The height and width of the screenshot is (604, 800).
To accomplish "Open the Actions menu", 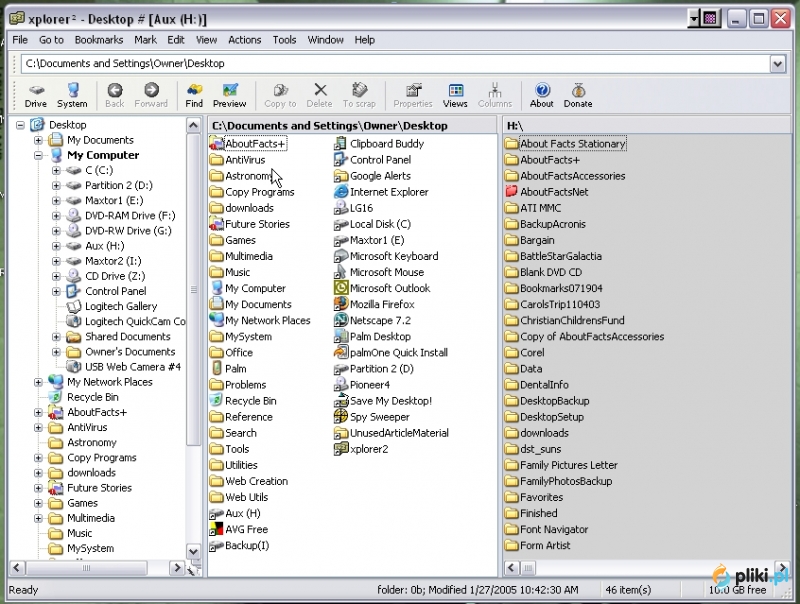I will (244, 40).
